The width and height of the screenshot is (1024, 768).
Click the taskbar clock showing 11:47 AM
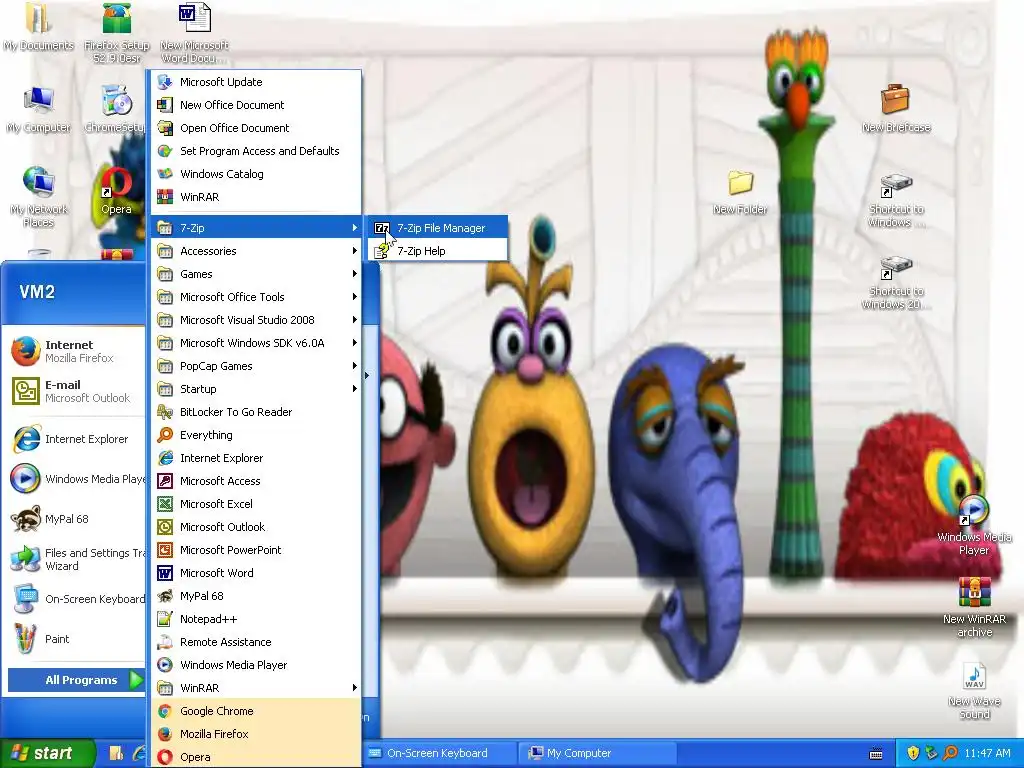(987, 753)
